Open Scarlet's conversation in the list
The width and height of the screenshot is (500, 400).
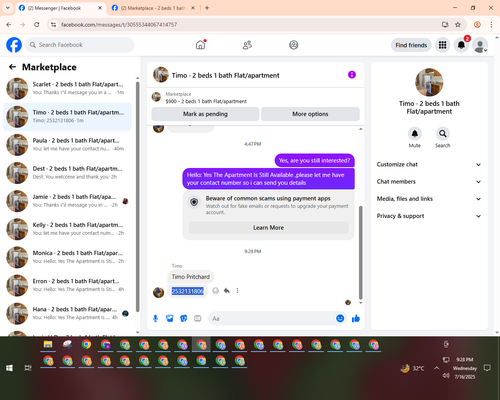[x=67, y=88]
